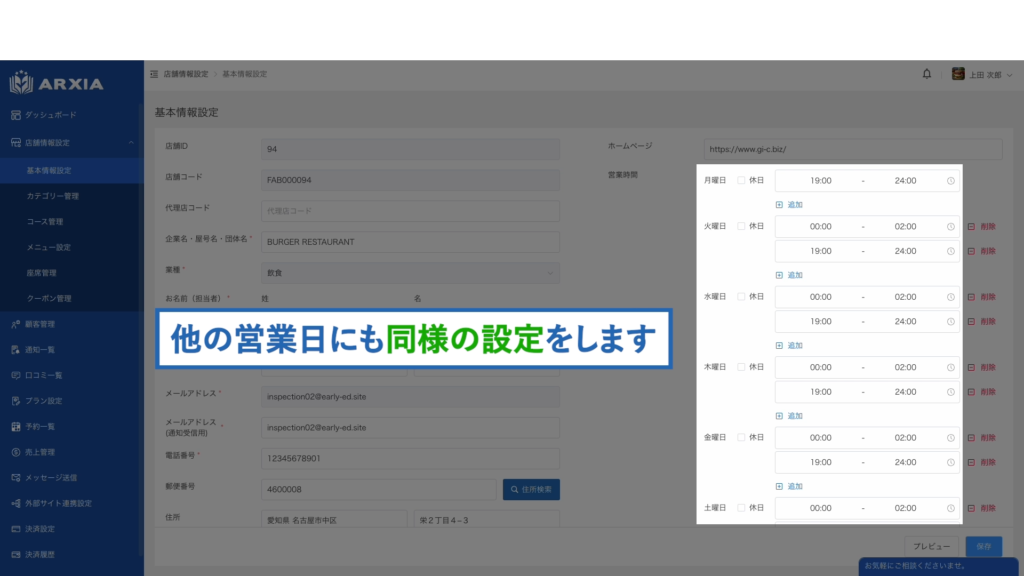Click the clock icon in the 木曜日 00:00 row

951,368
